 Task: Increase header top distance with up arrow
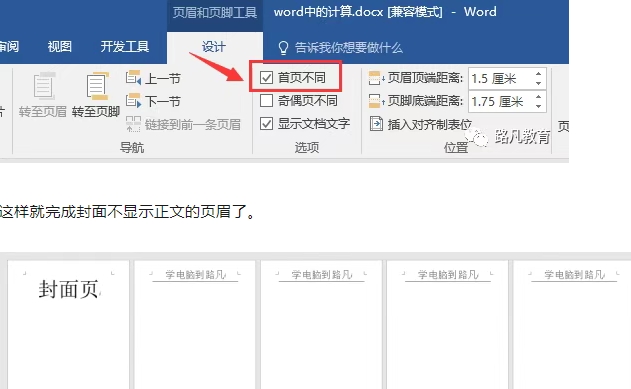538,74
